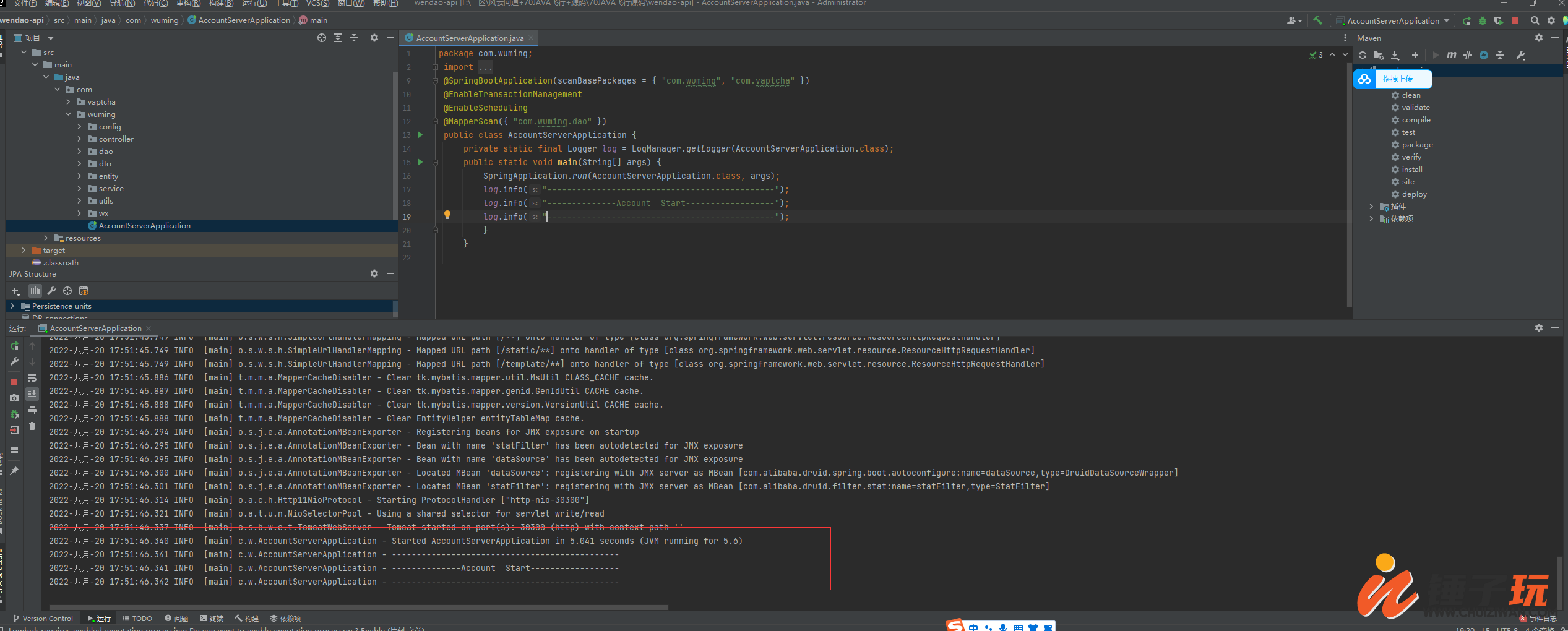Close the AccountServerApplication Run tab
Screen dimensions: 1568x631
(x=149, y=328)
